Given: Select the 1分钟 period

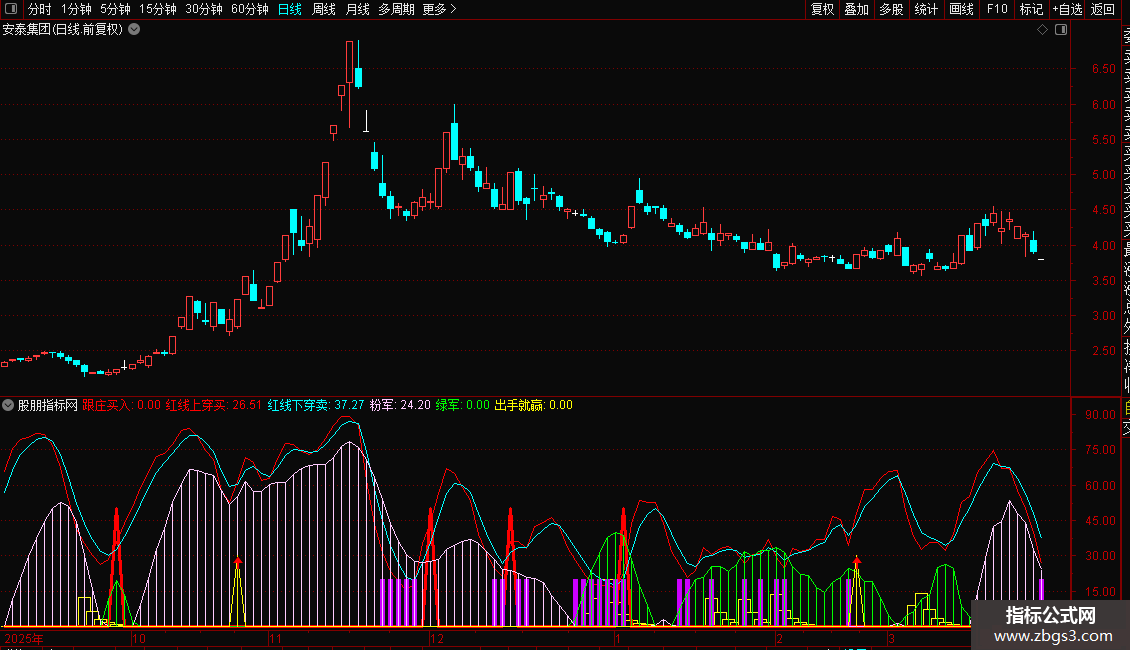Looking at the screenshot, I should pyautogui.click(x=76, y=9).
